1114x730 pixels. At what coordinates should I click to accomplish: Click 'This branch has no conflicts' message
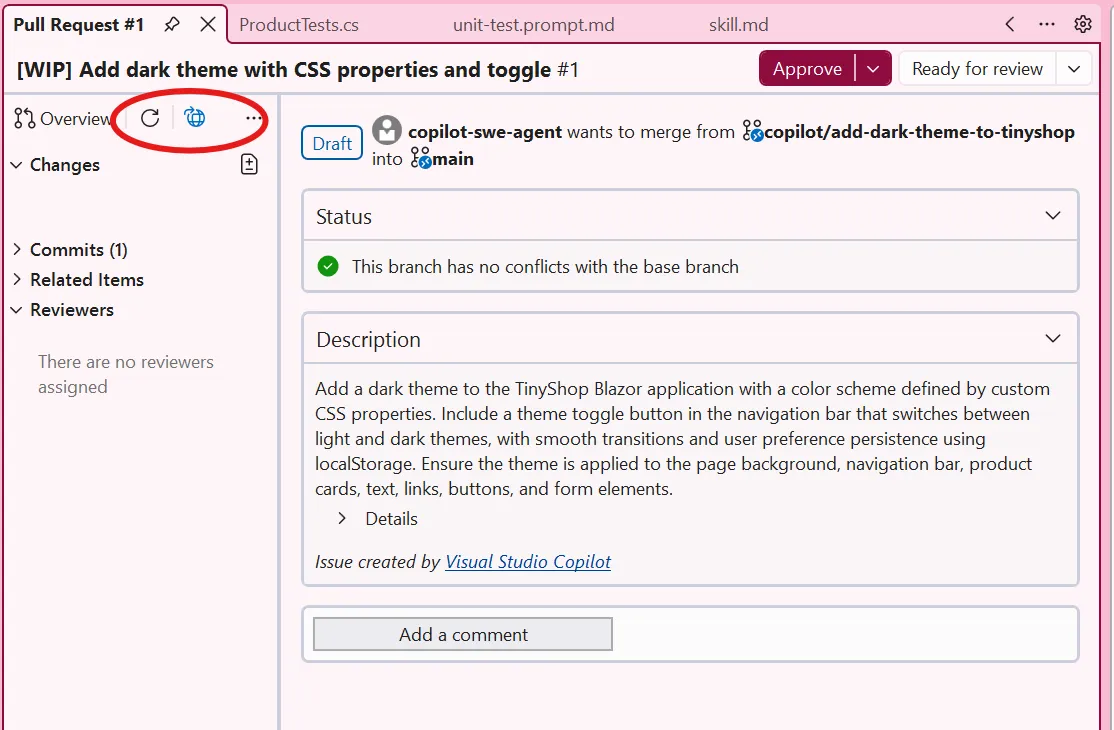pos(545,267)
